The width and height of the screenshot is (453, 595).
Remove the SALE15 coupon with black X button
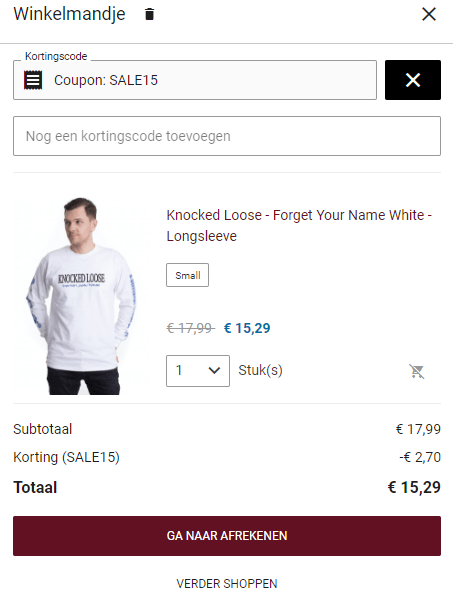(413, 80)
